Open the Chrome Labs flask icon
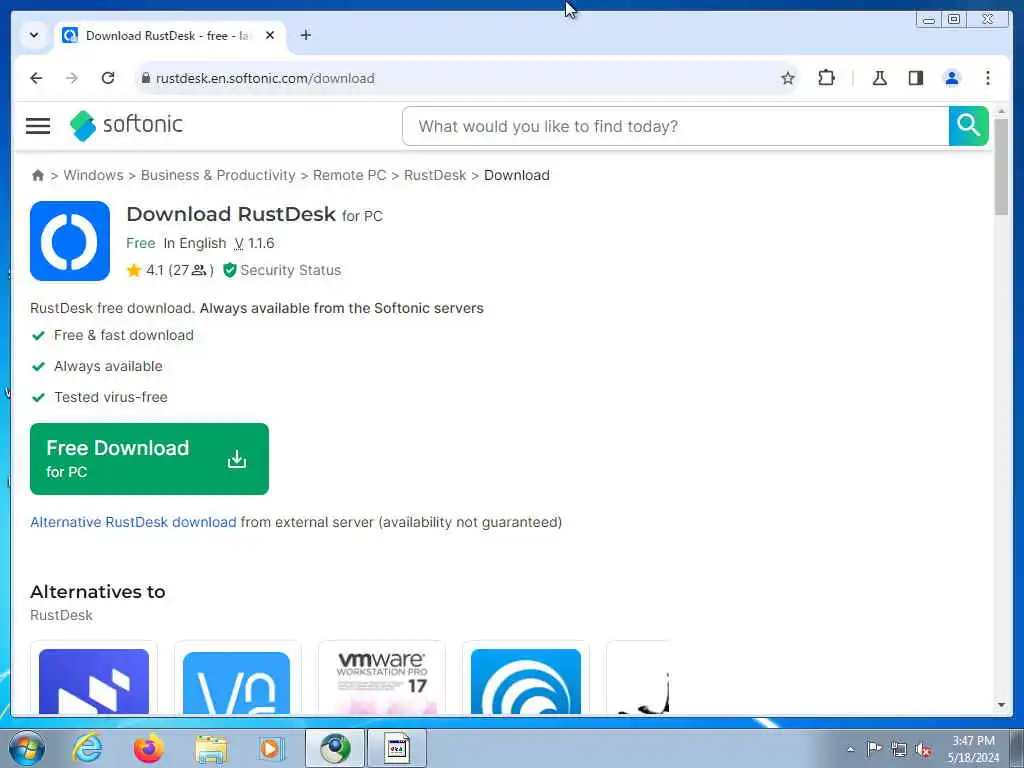The image size is (1024, 768). point(880,78)
